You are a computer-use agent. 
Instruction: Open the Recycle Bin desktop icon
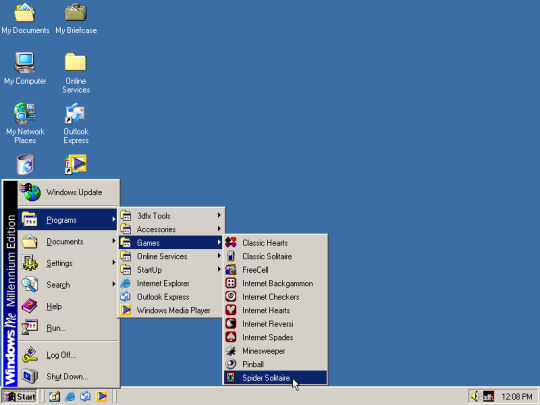pyautogui.click(x=25, y=164)
